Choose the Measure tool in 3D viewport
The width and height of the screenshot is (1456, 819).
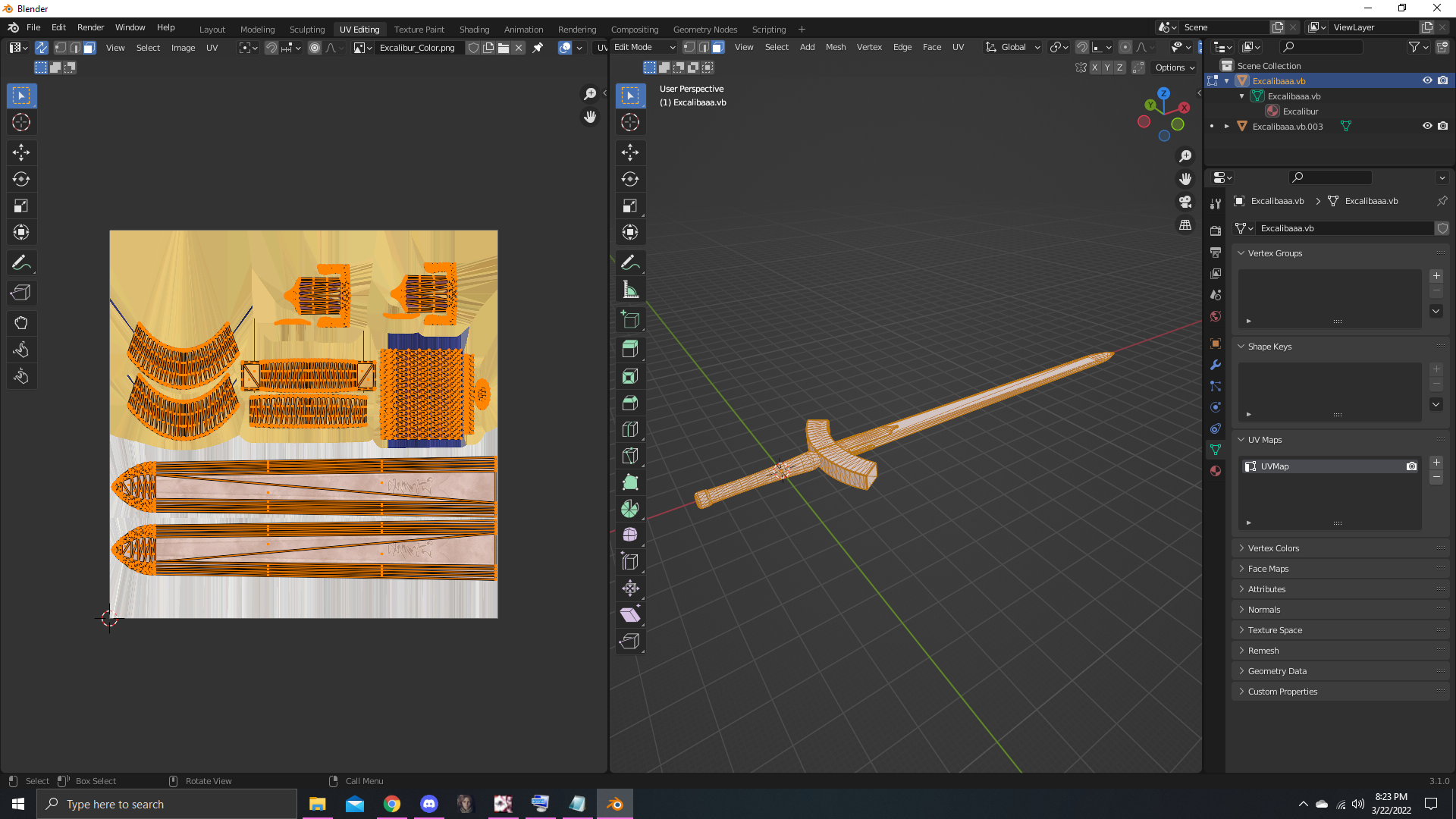(630, 290)
